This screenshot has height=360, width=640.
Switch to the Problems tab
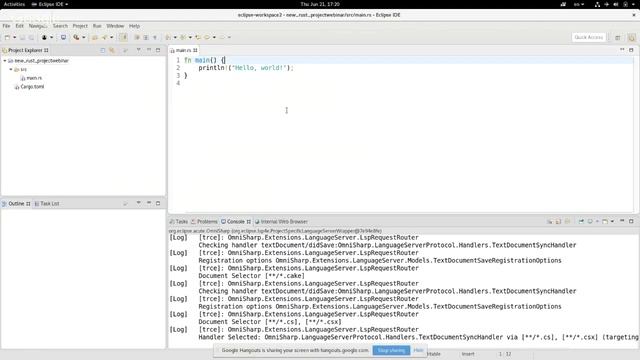pyautogui.click(x=204, y=222)
